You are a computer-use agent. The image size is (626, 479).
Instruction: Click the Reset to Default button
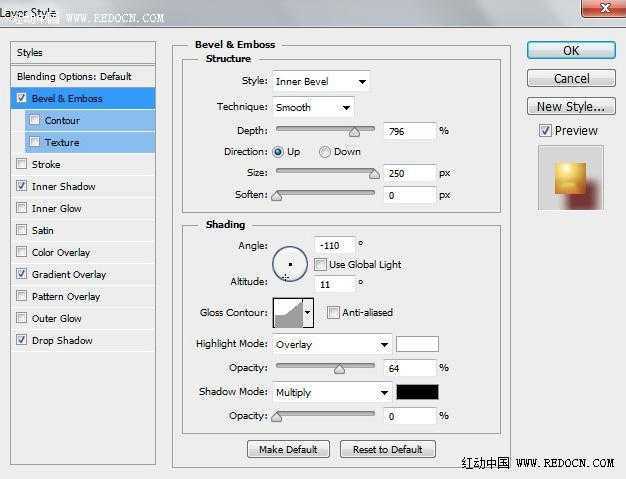(x=388, y=449)
